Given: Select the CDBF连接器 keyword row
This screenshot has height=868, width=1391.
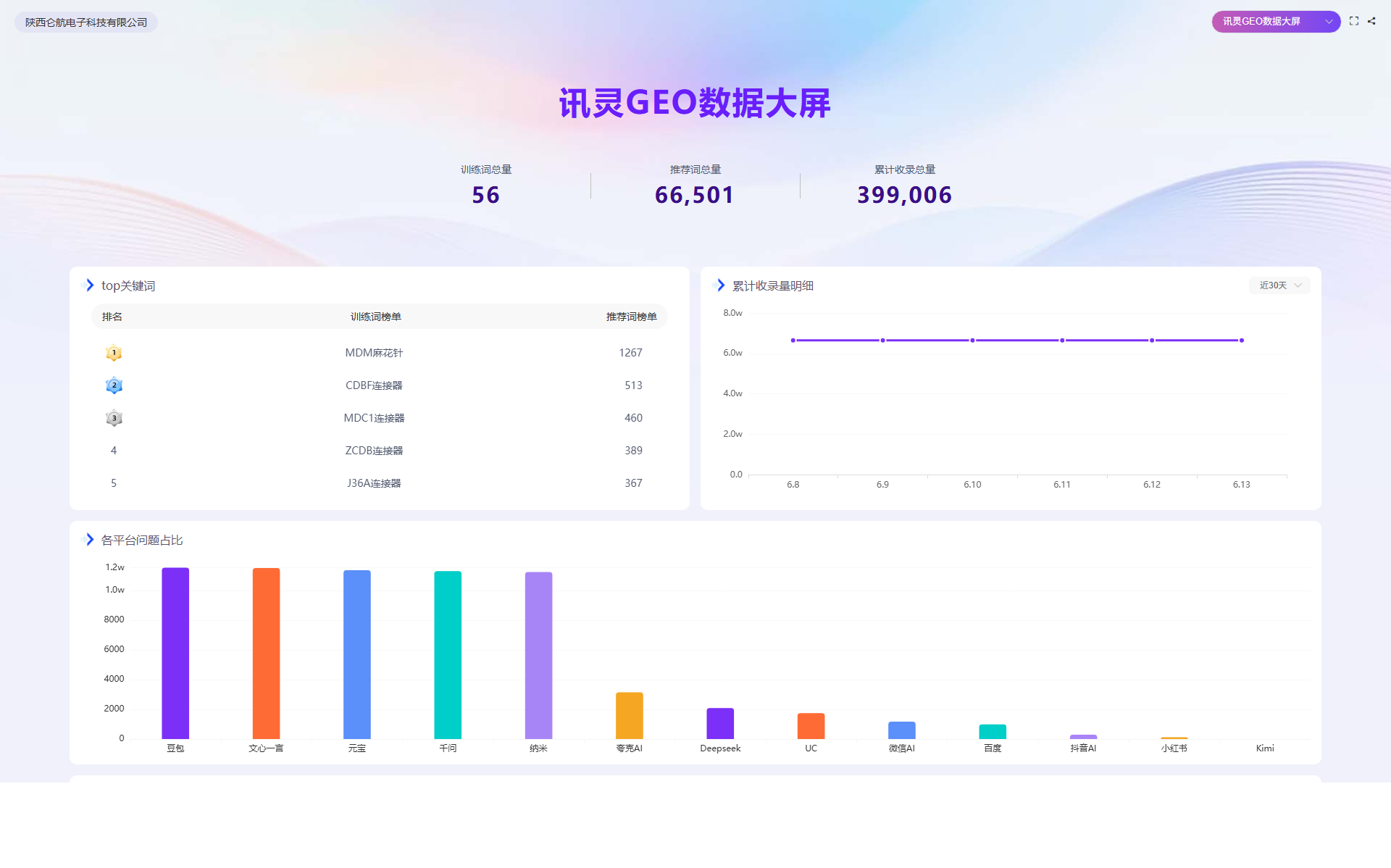Looking at the screenshot, I should tap(379, 385).
